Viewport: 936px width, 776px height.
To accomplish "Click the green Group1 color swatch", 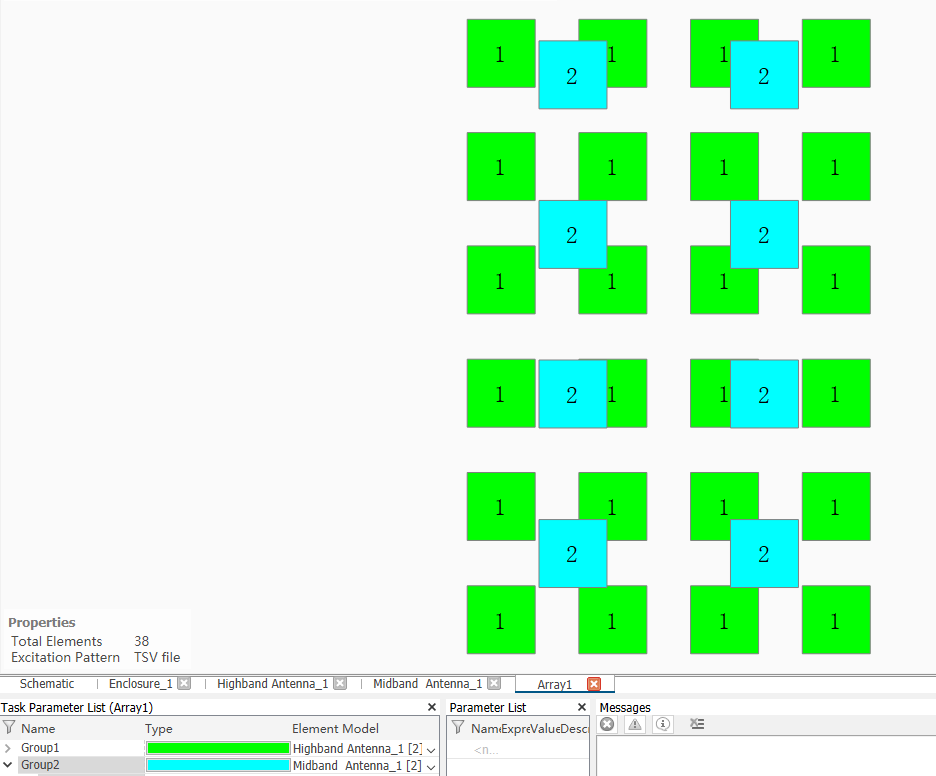I will point(218,748).
